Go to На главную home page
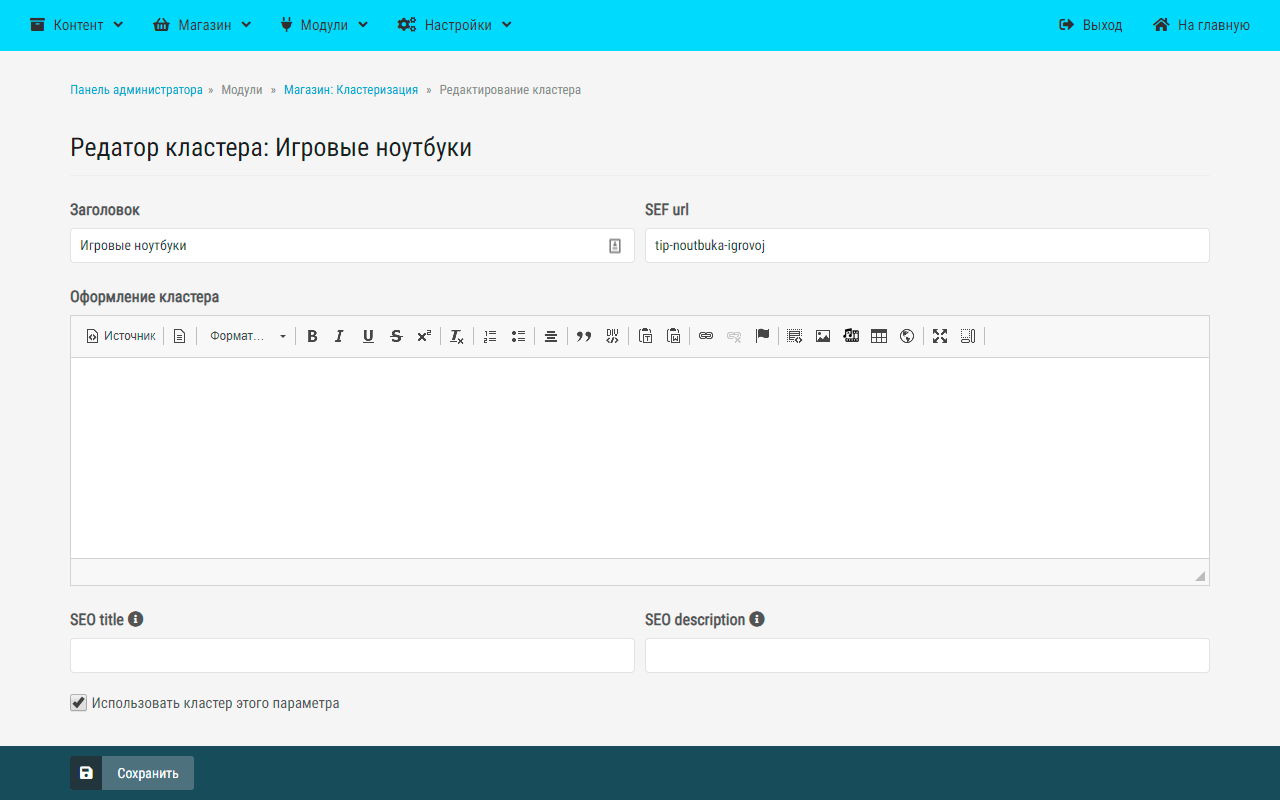1280x800 pixels. pyautogui.click(x=1202, y=25)
